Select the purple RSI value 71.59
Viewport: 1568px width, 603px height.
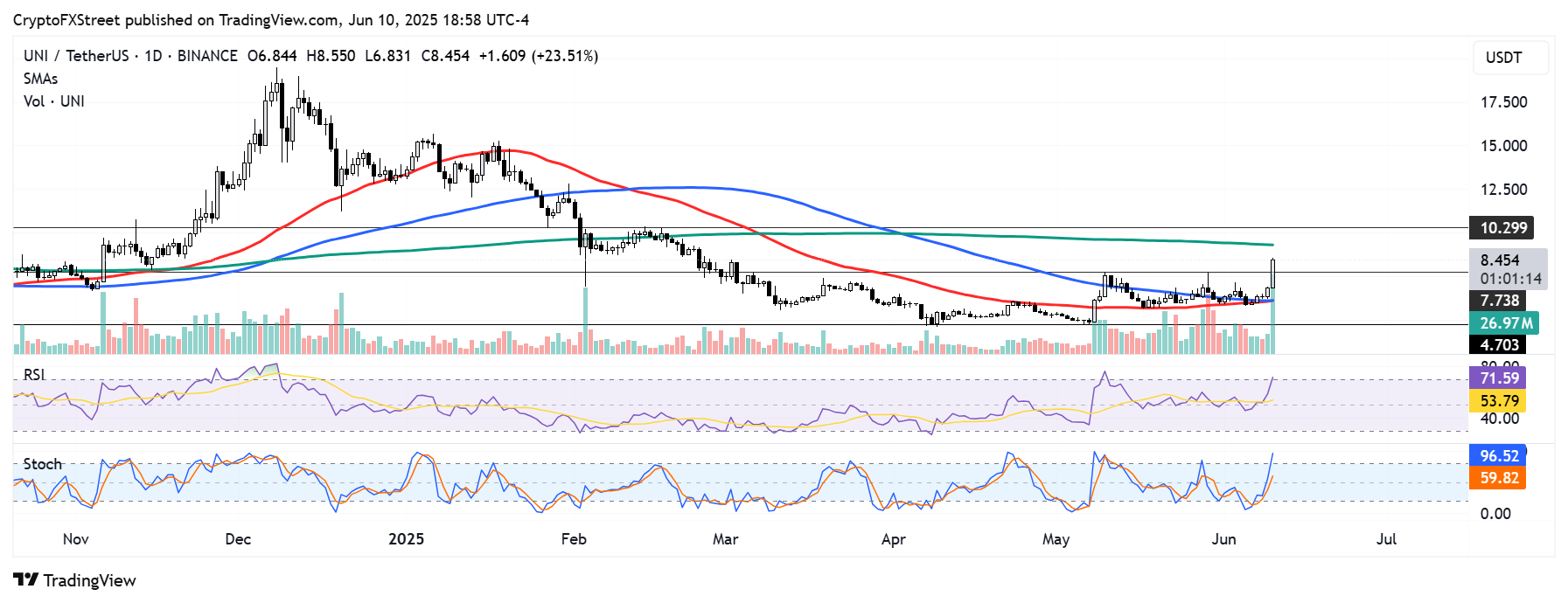click(x=1499, y=378)
